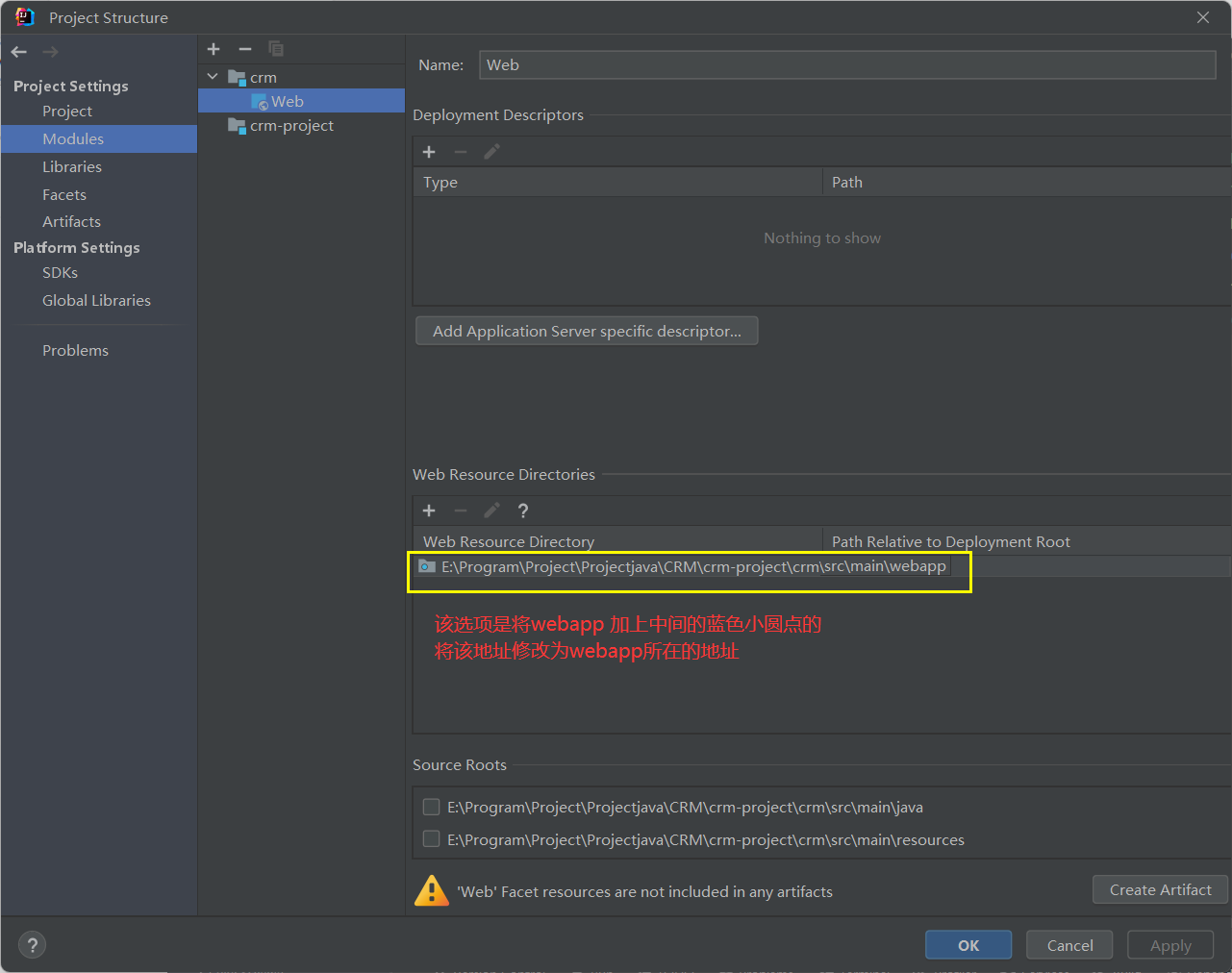Image resolution: width=1232 pixels, height=973 pixels.
Task: Collapse the crm module tree node
Action: (x=213, y=77)
